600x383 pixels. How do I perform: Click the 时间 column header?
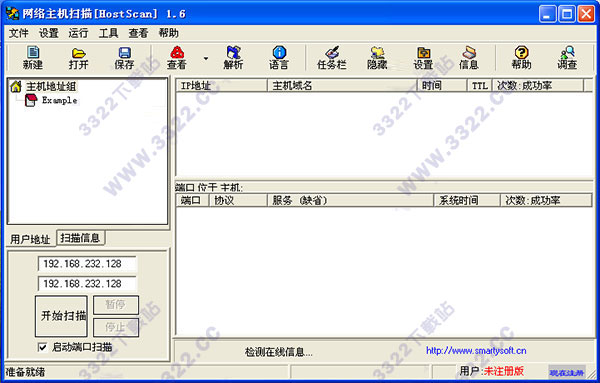(x=442, y=85)
